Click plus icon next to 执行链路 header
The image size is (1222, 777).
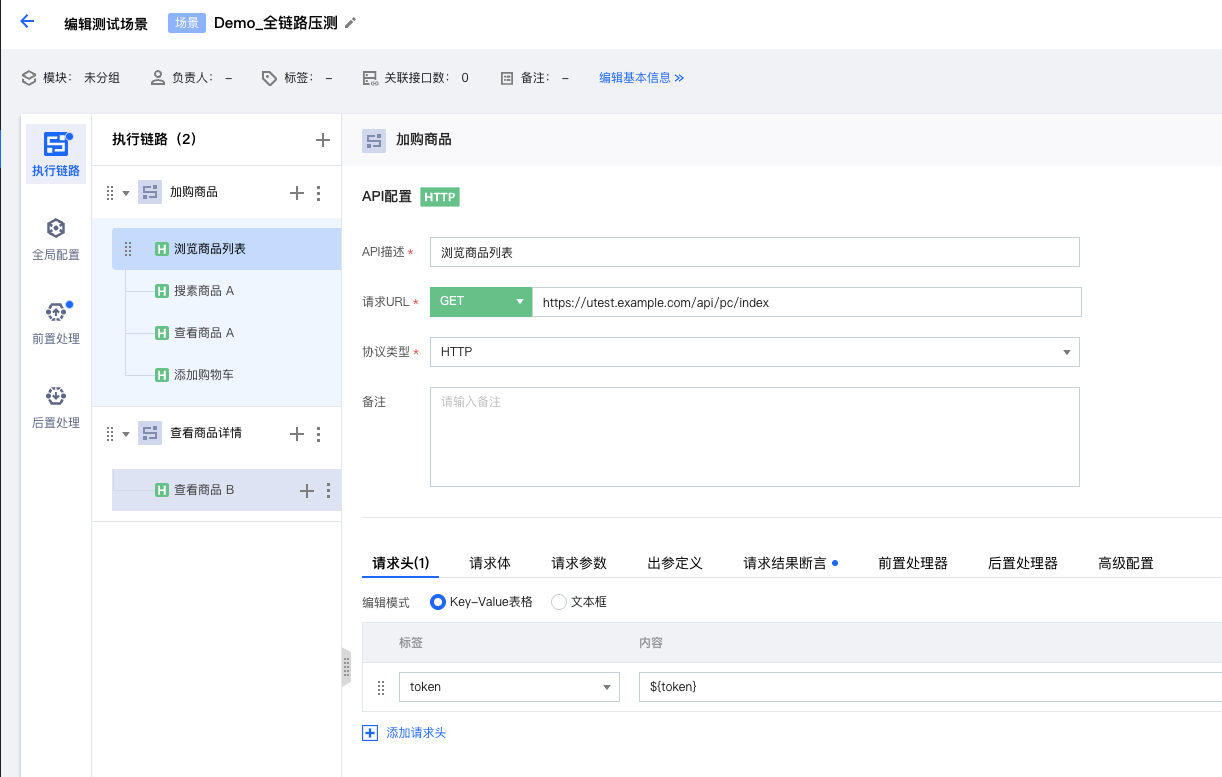(x=322, y=140)
